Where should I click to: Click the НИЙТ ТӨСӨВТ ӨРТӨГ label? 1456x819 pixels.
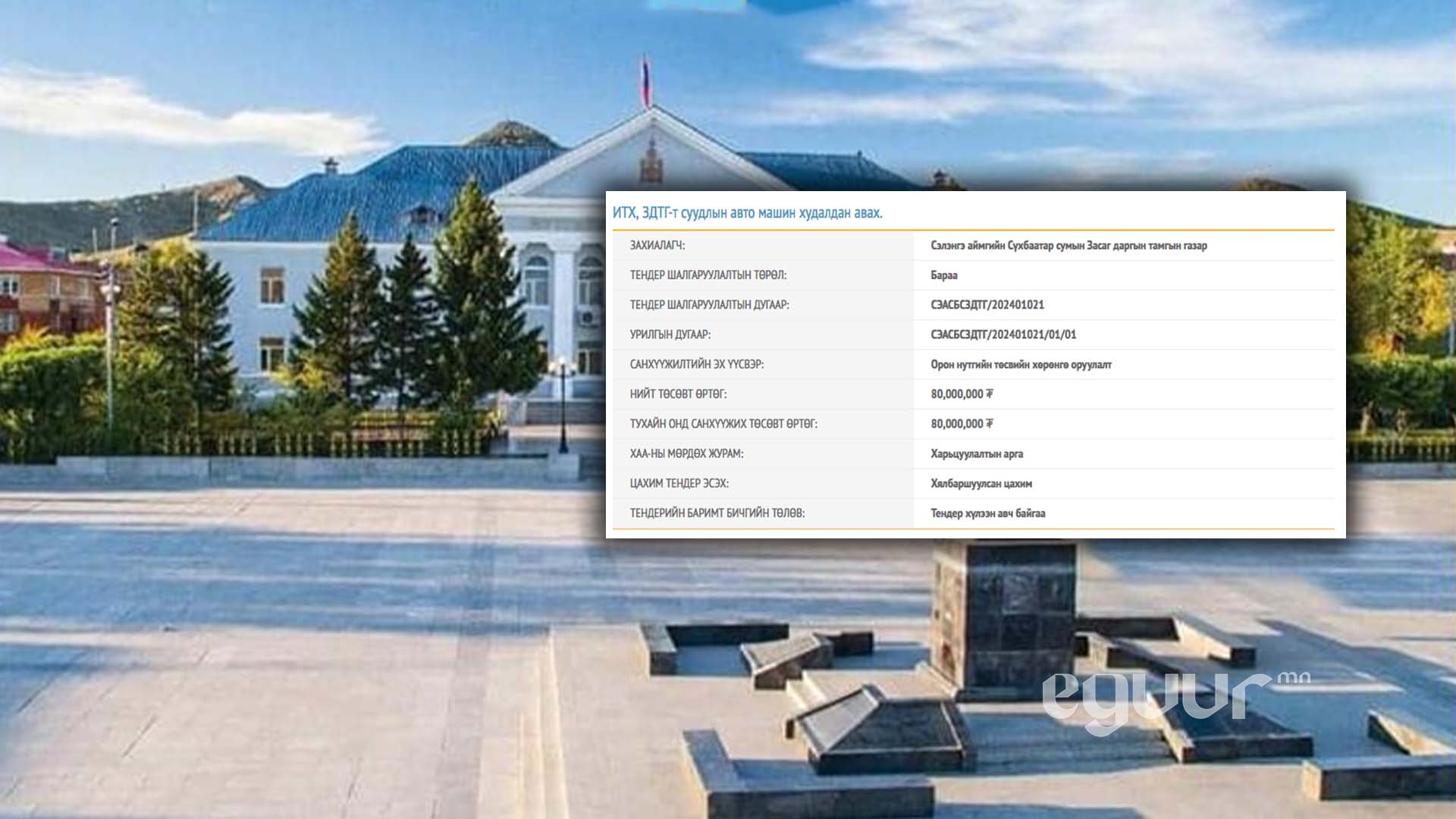(x=677, y=394)
